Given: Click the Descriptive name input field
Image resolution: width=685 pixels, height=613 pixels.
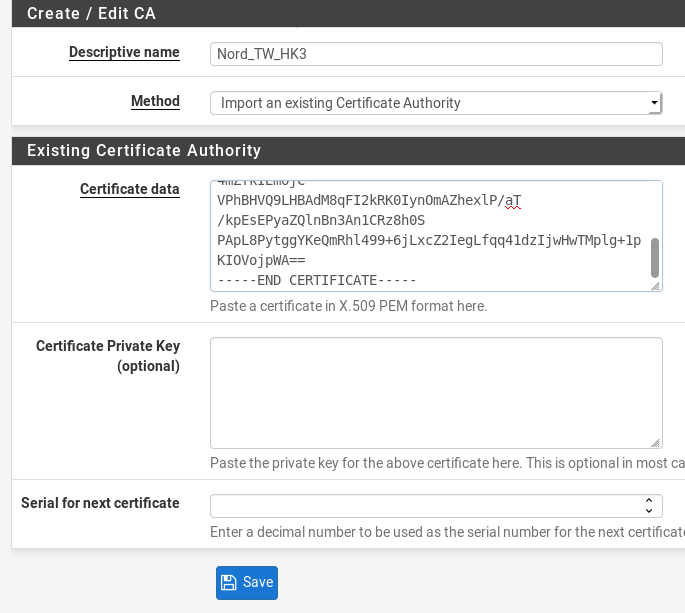Looking at the screenshot, I should pos(436,54).
